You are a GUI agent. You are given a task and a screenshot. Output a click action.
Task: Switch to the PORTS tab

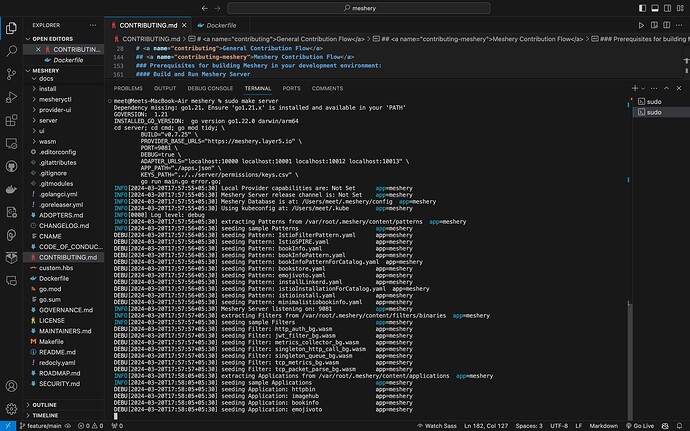pyautogui.click(x=291, y=88)
